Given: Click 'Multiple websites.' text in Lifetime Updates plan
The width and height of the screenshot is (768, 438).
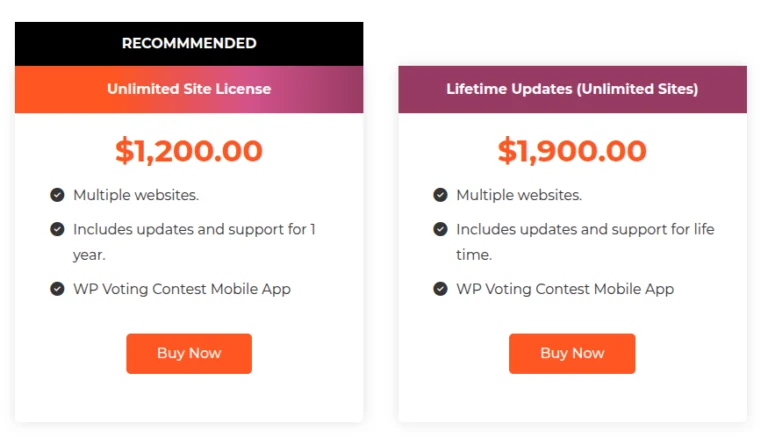Looking at the screenshot, I should coord(519,195).
